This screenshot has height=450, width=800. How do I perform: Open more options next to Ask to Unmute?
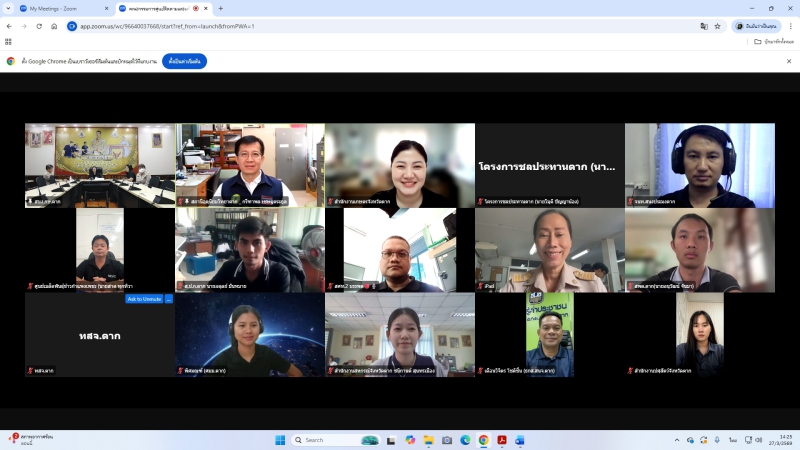(x=169, y=299)
